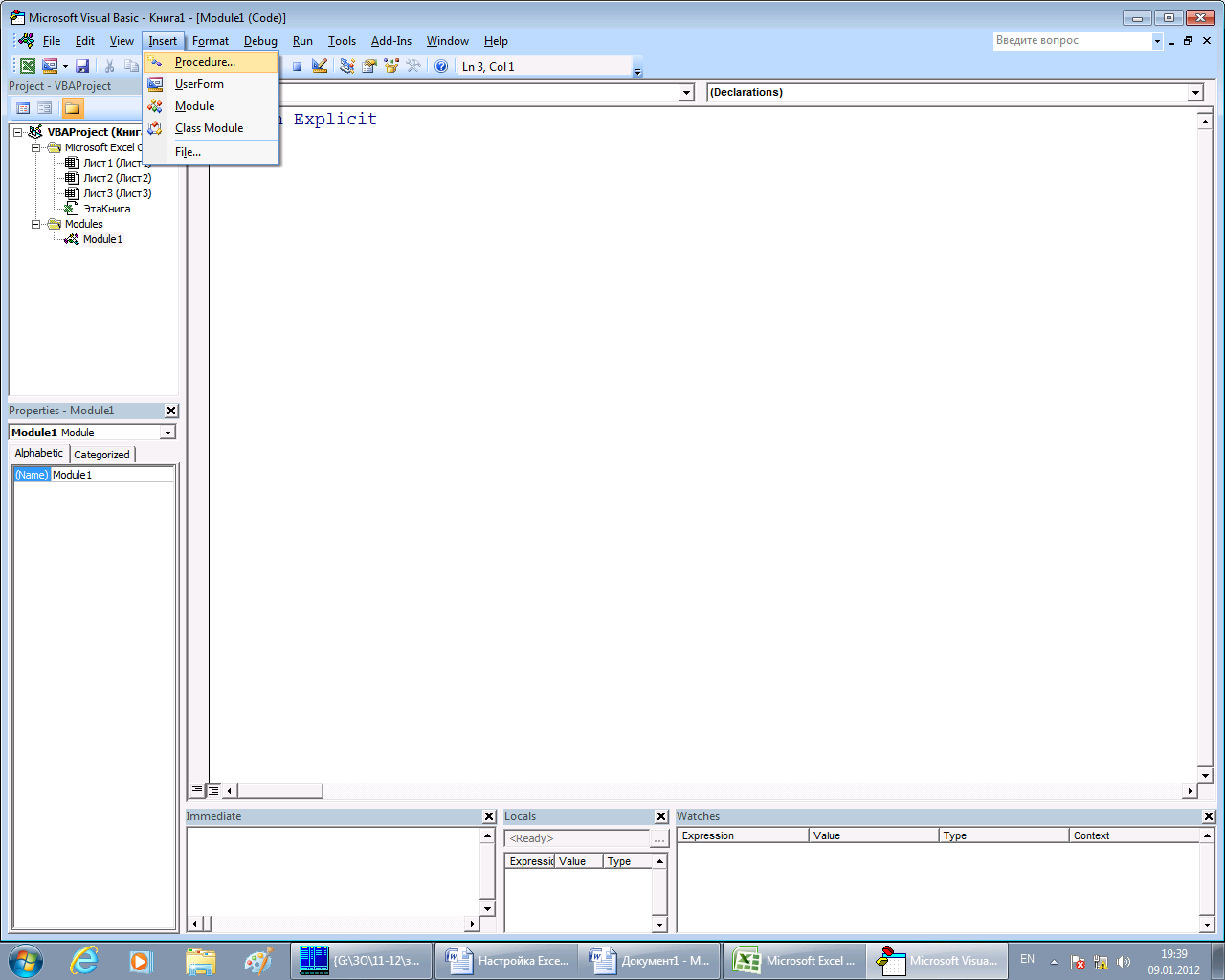The image size is (1225, 980).
Task: Click the Project Explorer toolbar icon
Action: (346, 66)
